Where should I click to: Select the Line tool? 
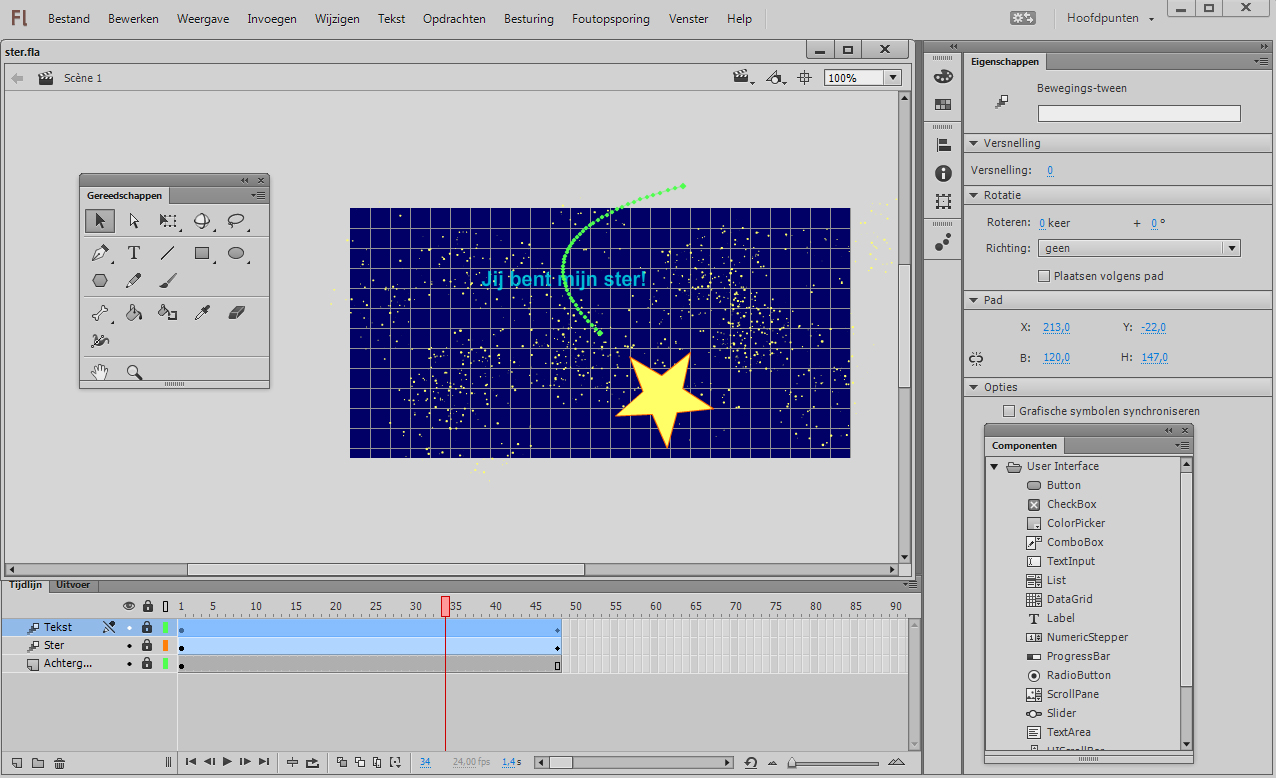[168, 254]
